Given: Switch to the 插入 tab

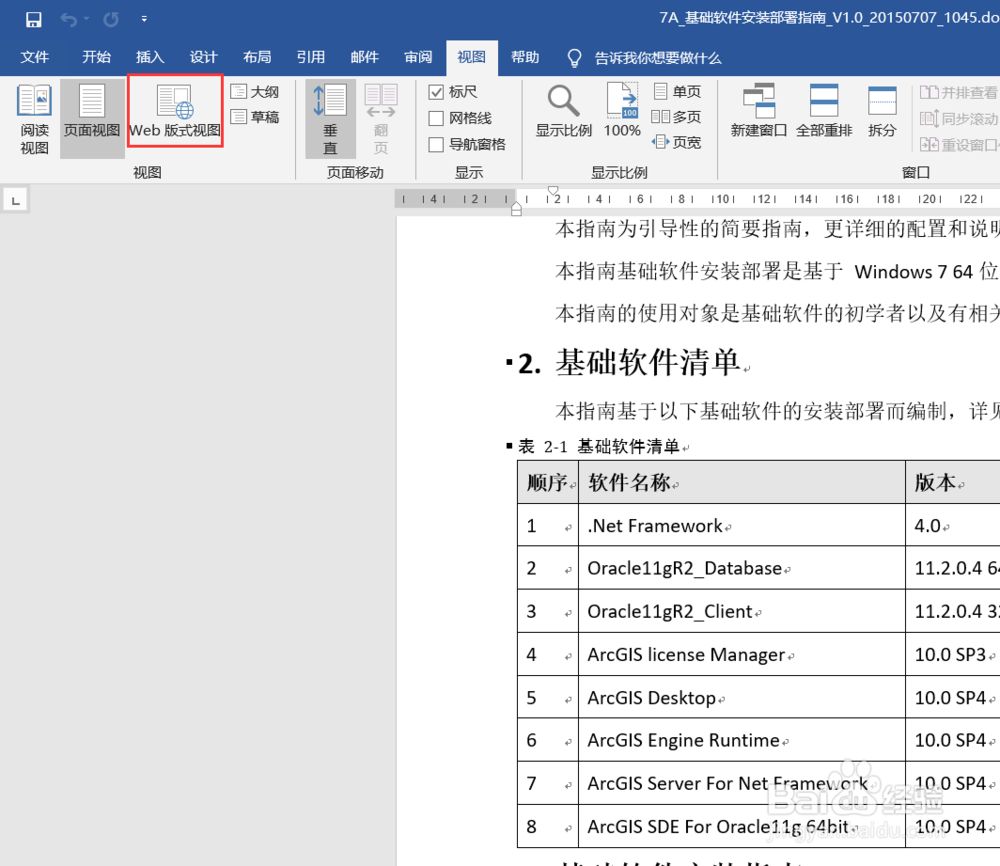Looking at the screenshot, I should point(150,57).
